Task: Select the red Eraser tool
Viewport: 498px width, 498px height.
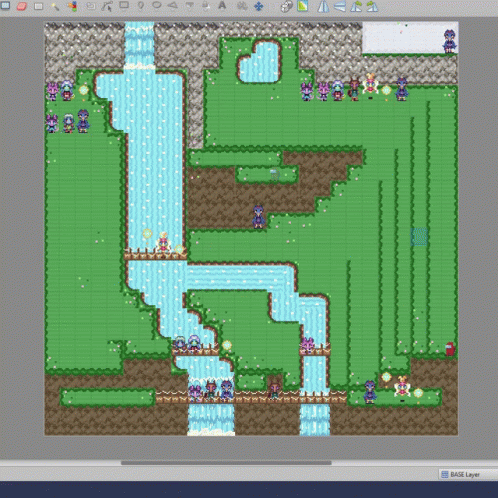Action: [22, 6]
